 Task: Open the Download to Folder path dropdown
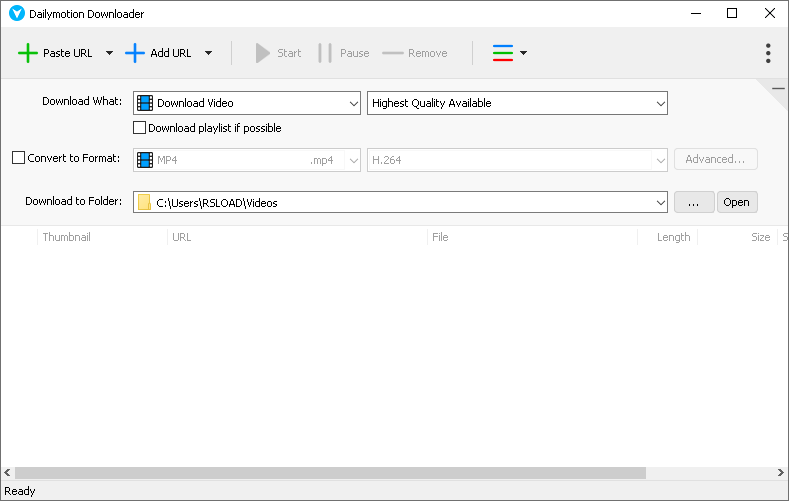(x=661, y=202)
